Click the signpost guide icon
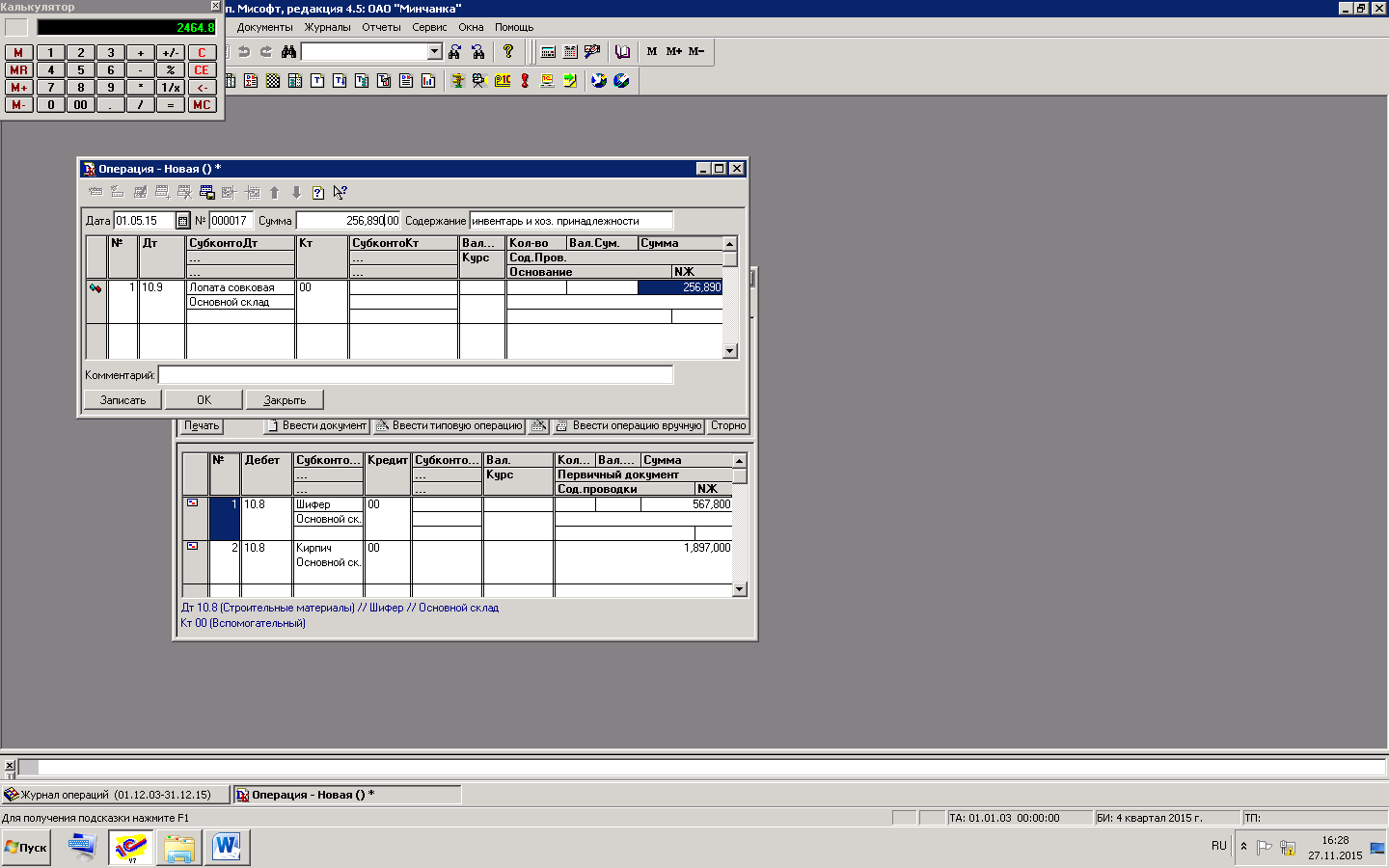The height and width of the screenshot is (868, 1389). (x=458, y=80)
